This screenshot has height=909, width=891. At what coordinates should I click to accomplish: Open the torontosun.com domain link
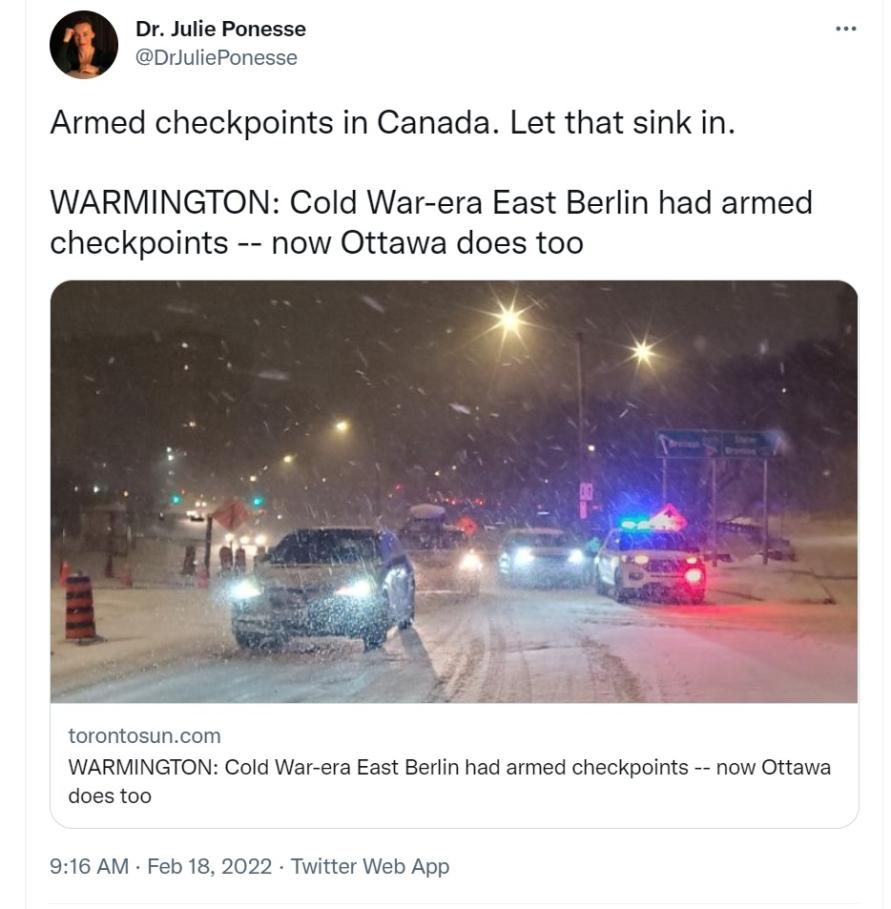pyautogui.click(x=144, y=735)
